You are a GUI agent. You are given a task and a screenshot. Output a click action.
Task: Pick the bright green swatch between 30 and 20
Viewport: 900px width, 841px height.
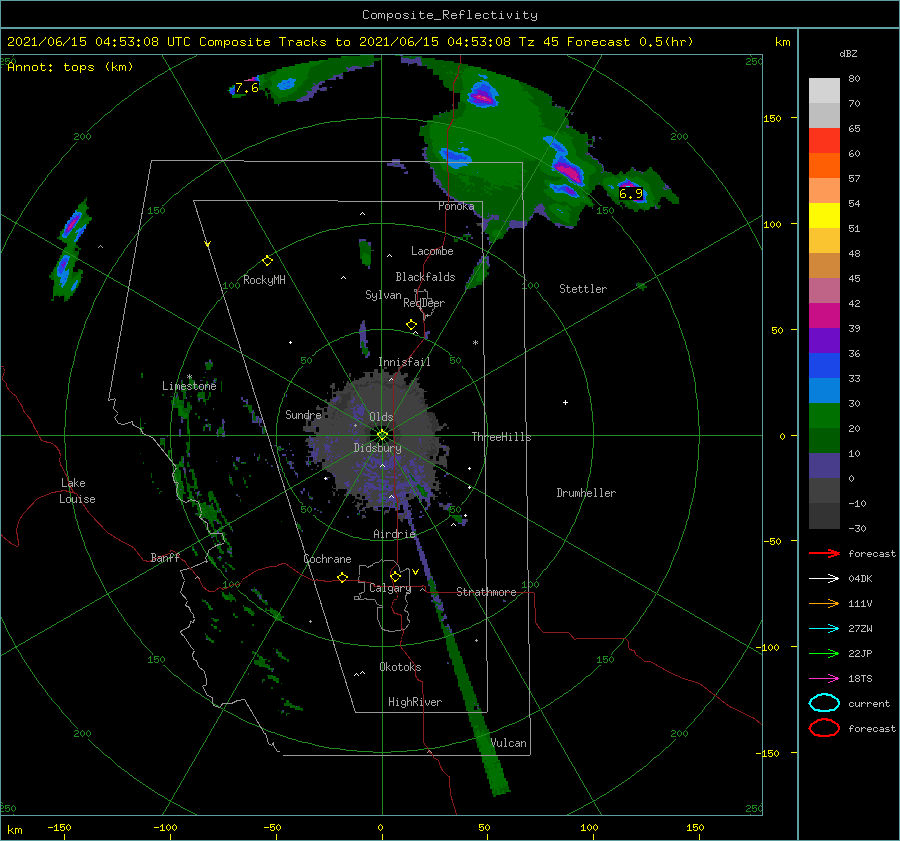coord(824,416)
